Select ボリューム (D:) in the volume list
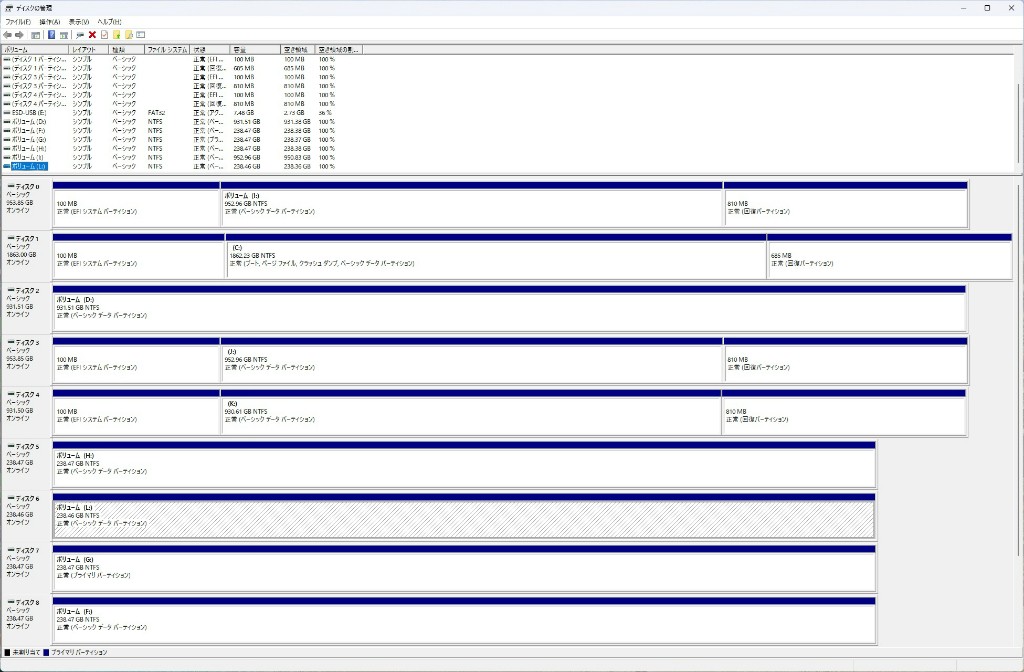1024x672 pixels. tap(170, 122)
